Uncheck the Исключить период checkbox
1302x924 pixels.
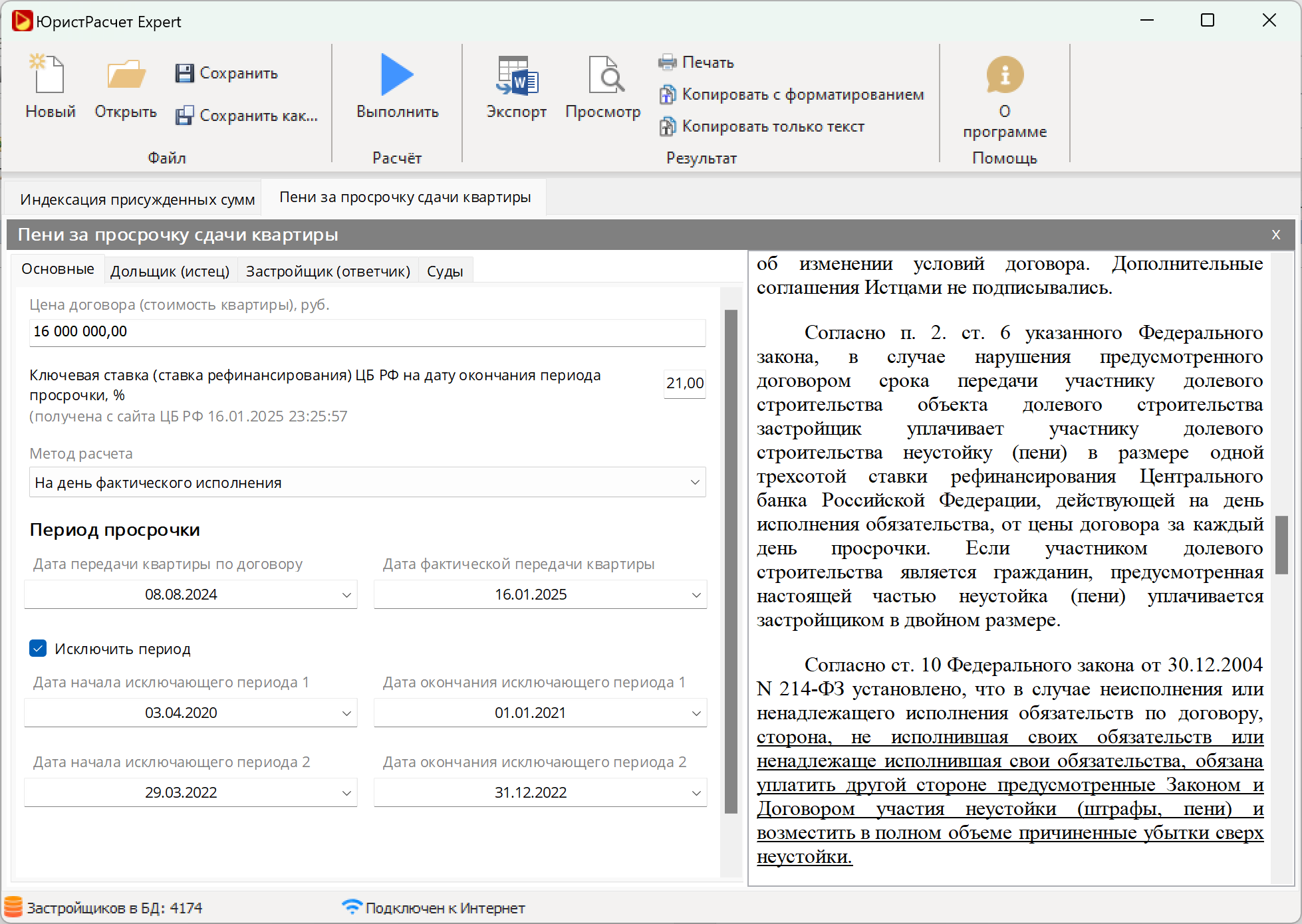[x=38, y=648]
